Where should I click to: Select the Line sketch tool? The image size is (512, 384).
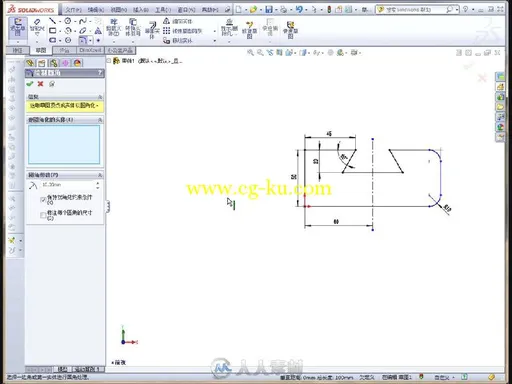(x=52, y=21)
